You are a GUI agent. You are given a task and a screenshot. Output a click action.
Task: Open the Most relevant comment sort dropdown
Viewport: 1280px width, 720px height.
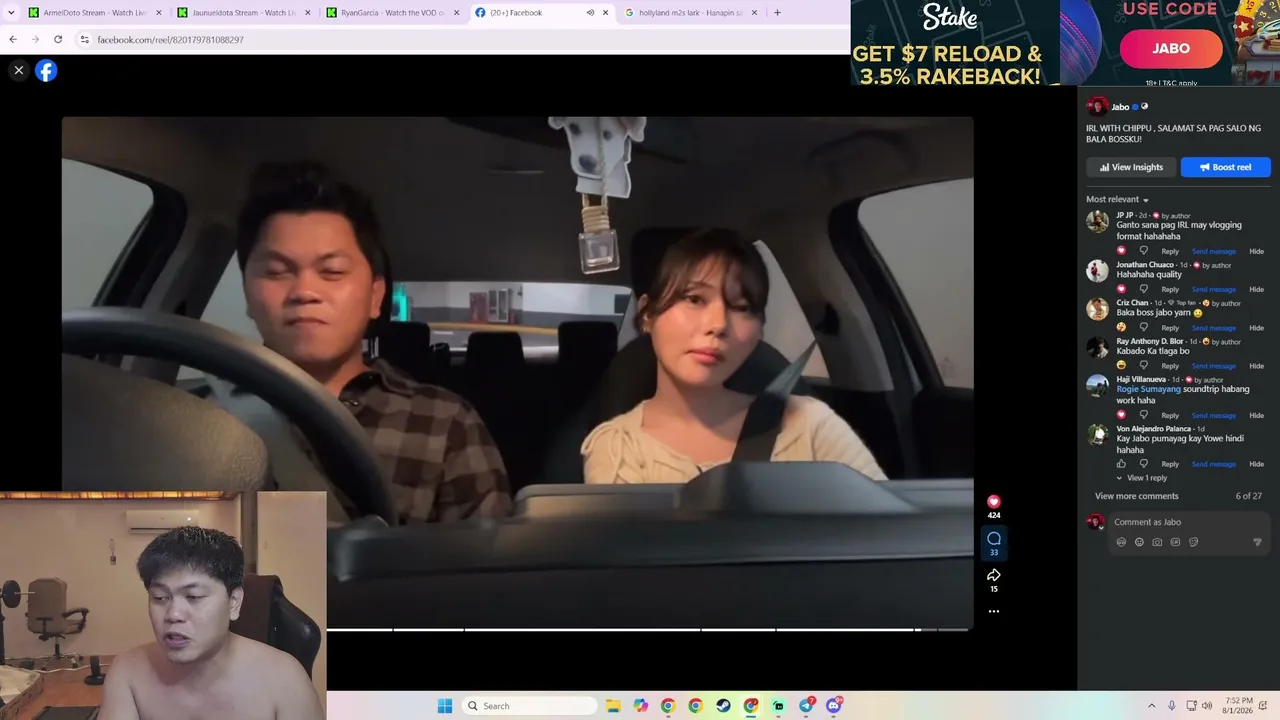pyautogui.click(x=1117, y=200)
